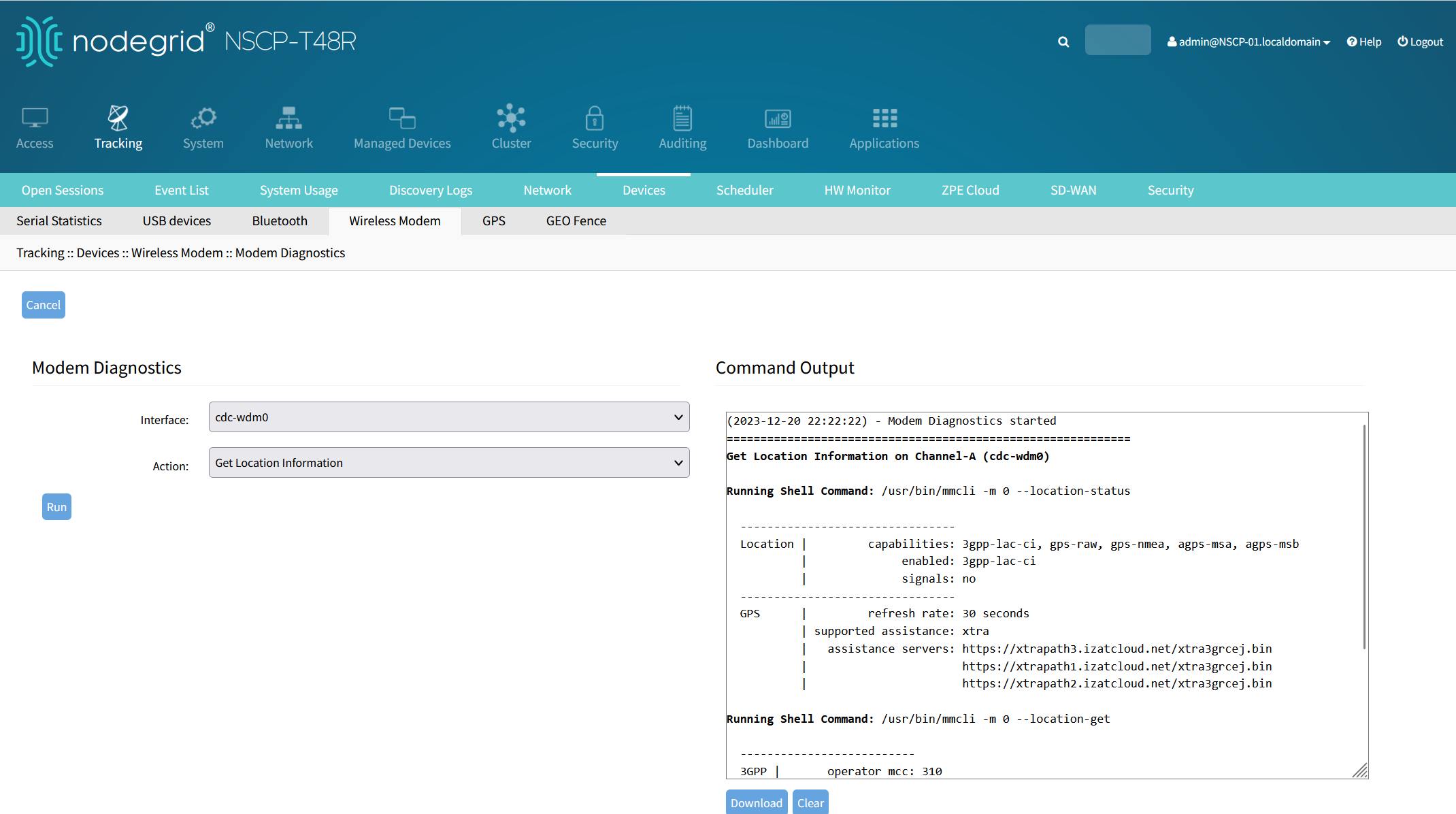The width and height of the screenshot is (1456, 814).
Task: Open the Security sub-tab in Tracking
Action: [x=1171, y=191]
